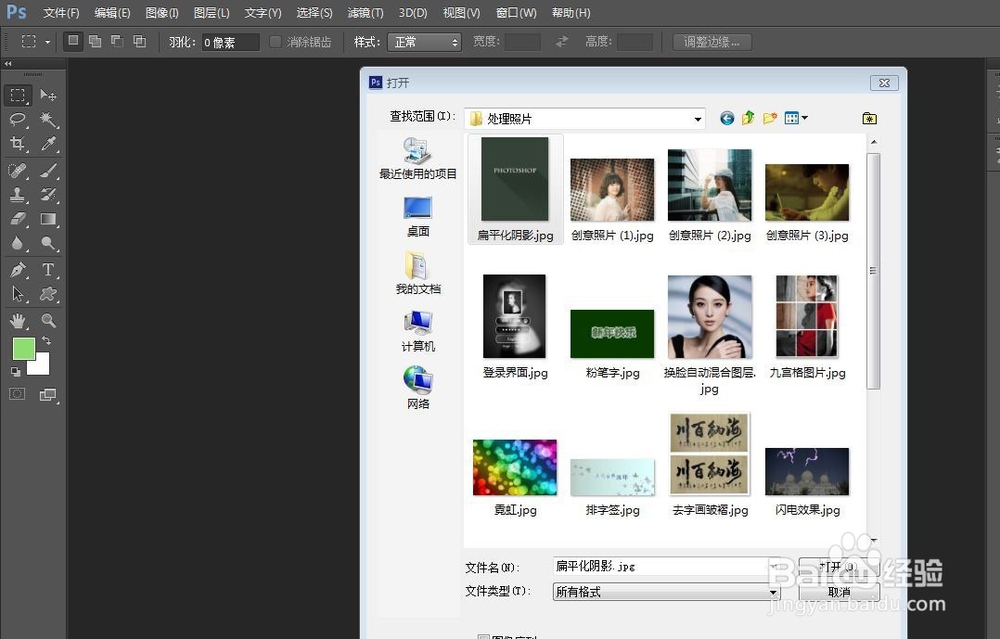Screen dimensions: 1000x639
Task: Select the Zoom tool
Action: [x=49, y=321]
